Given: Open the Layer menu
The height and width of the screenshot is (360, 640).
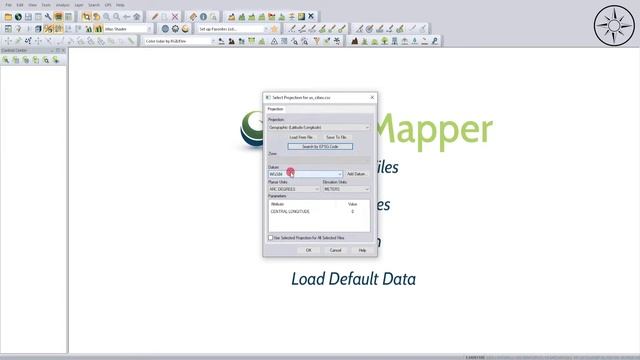Looking at the screenshot, I should [79, 5].
